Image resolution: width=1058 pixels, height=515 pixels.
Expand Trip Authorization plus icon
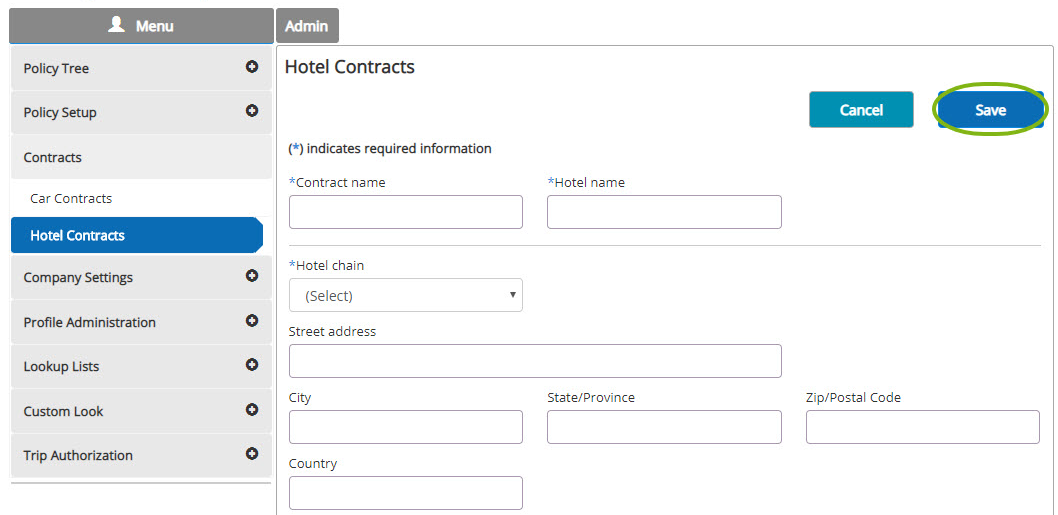click(252, 454)
